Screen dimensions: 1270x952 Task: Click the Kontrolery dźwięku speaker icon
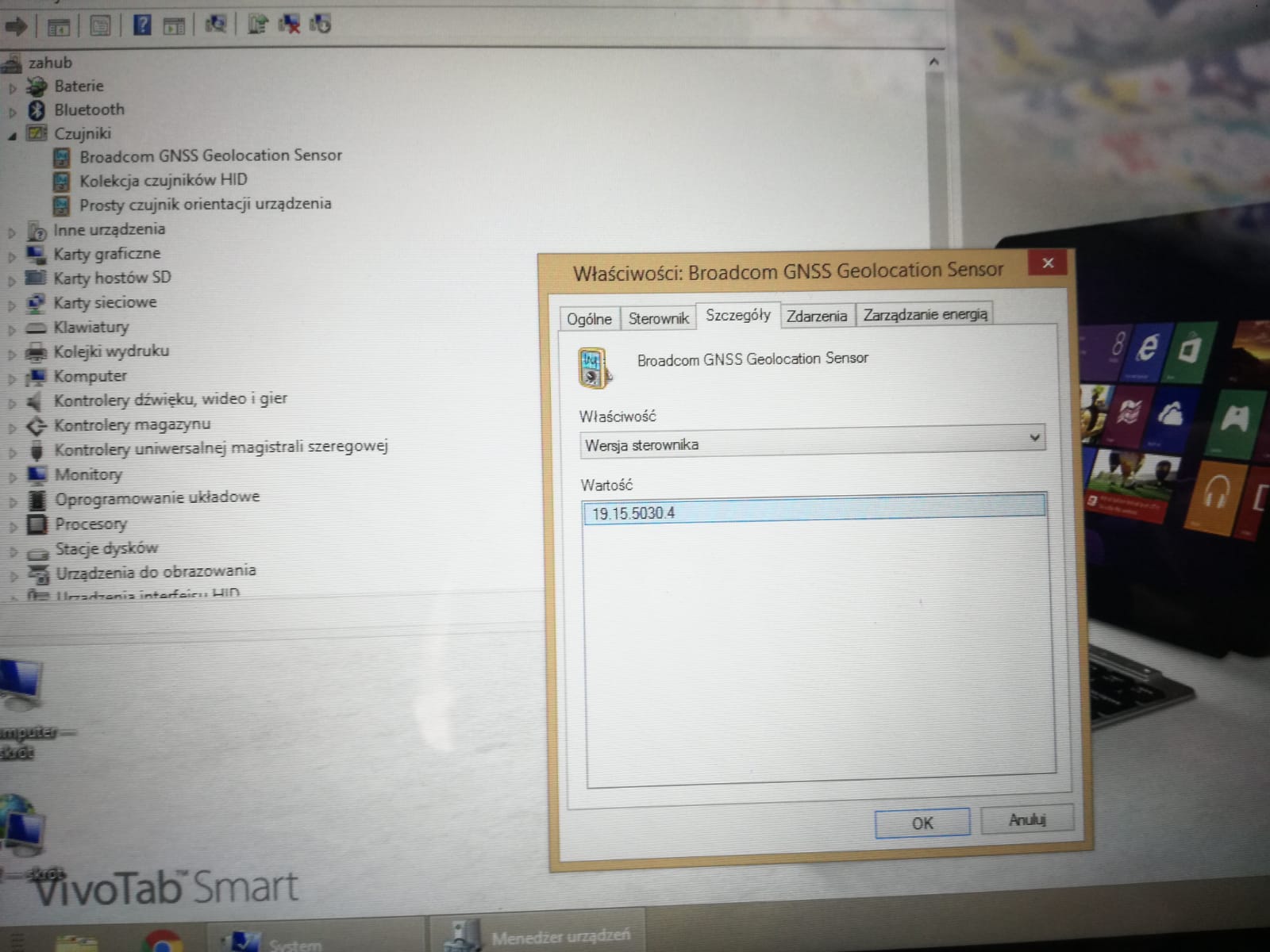click(36, 401)
